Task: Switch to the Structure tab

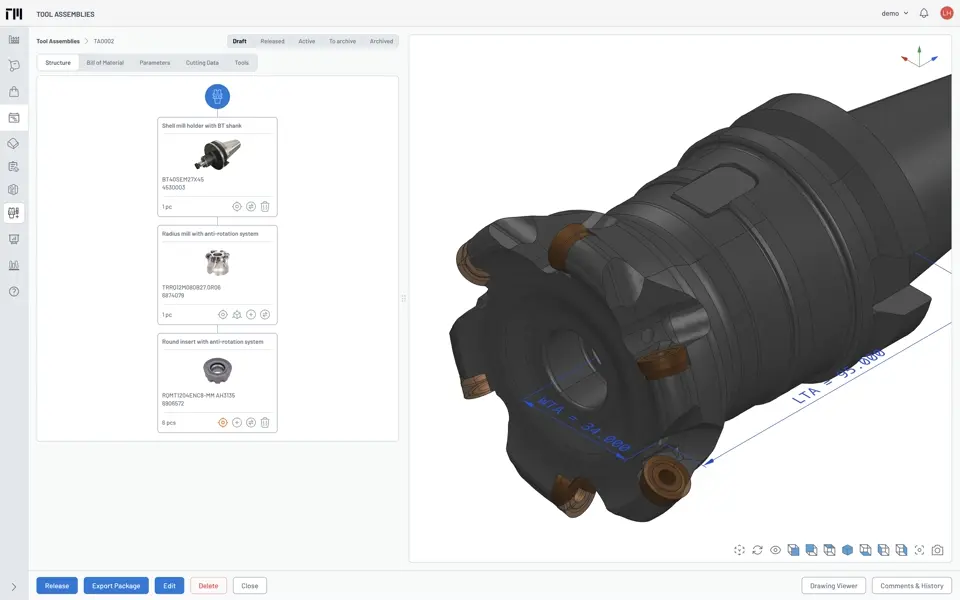Action: 58,62
